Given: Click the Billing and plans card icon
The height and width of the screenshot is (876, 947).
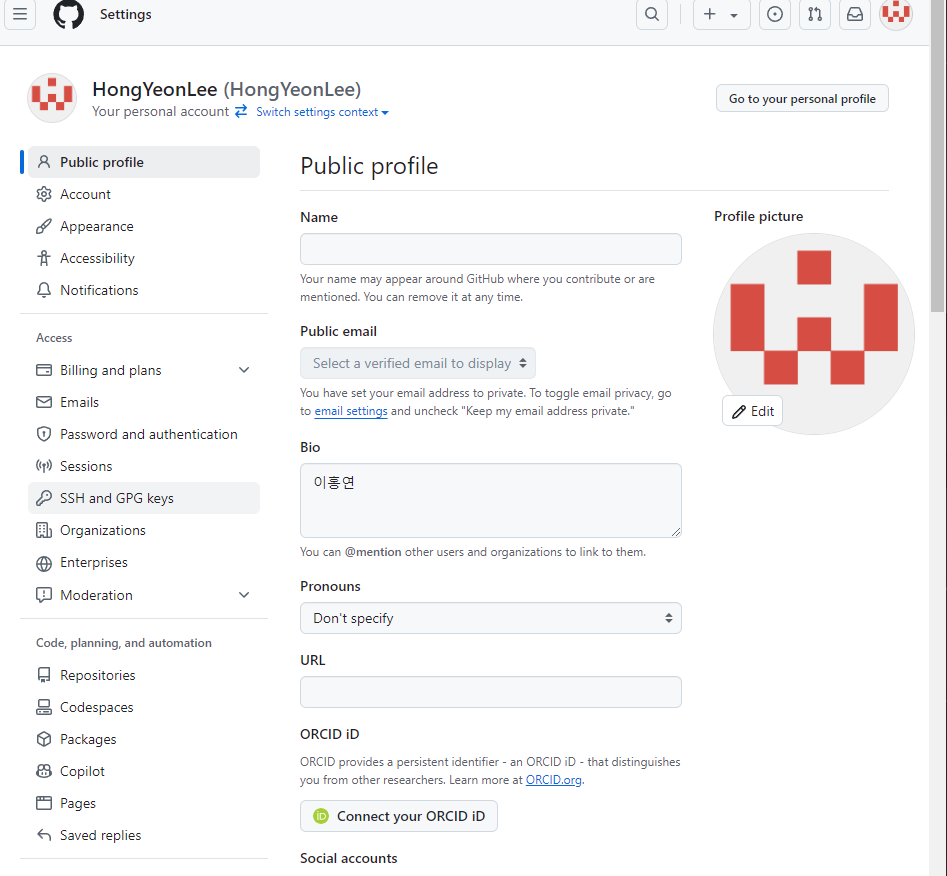Looking at the screenshot, I should point(44,370).
